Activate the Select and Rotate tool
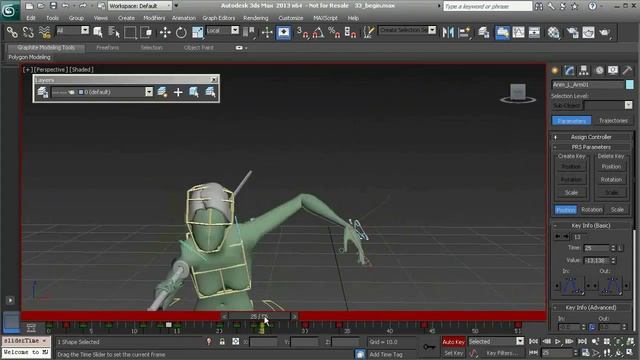The image size is (640, 360). tap(181, 32)
